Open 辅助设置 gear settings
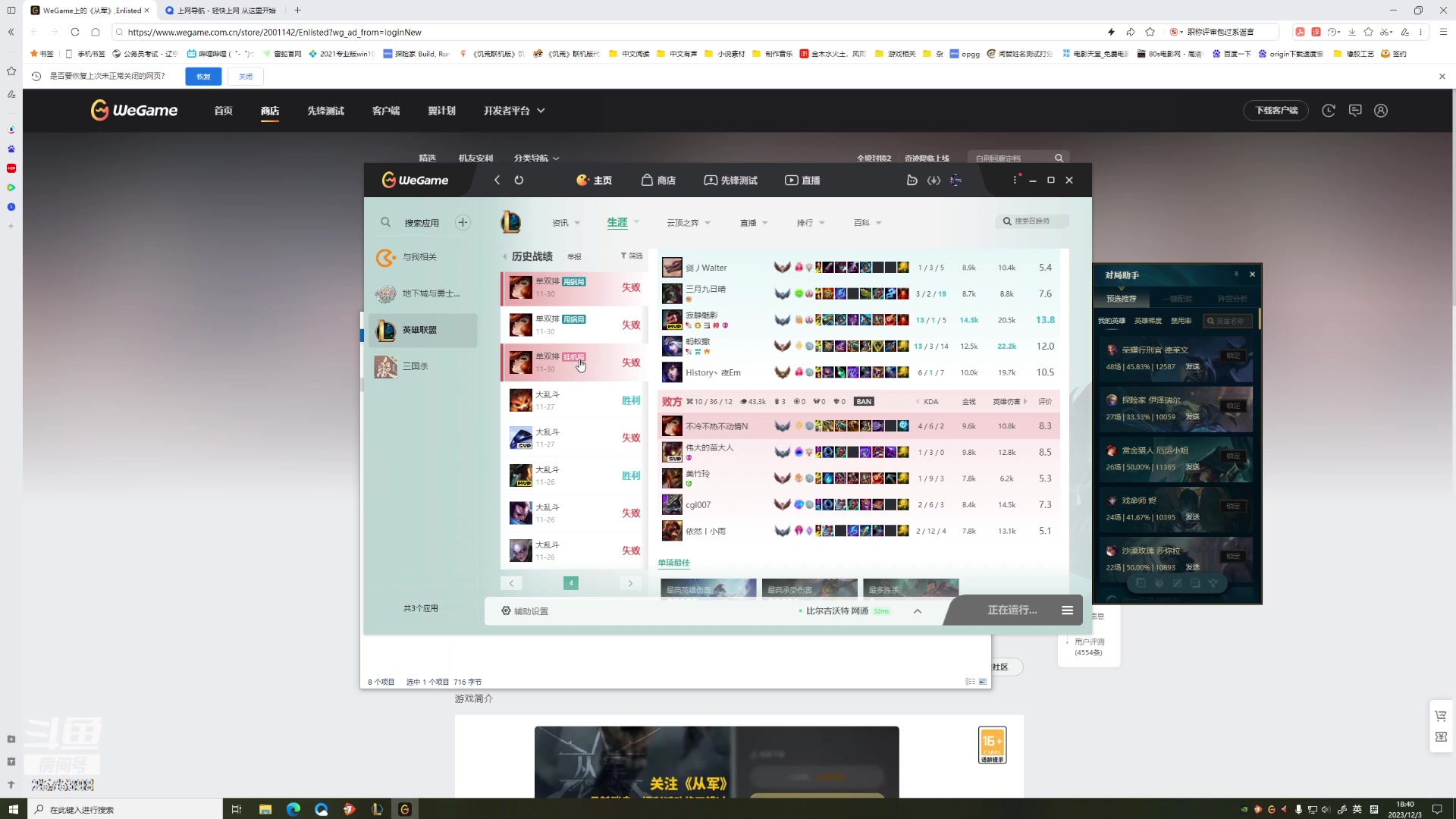Viewport: 1456px width, 819px height. pyautogui.click(x=524, y=611)
